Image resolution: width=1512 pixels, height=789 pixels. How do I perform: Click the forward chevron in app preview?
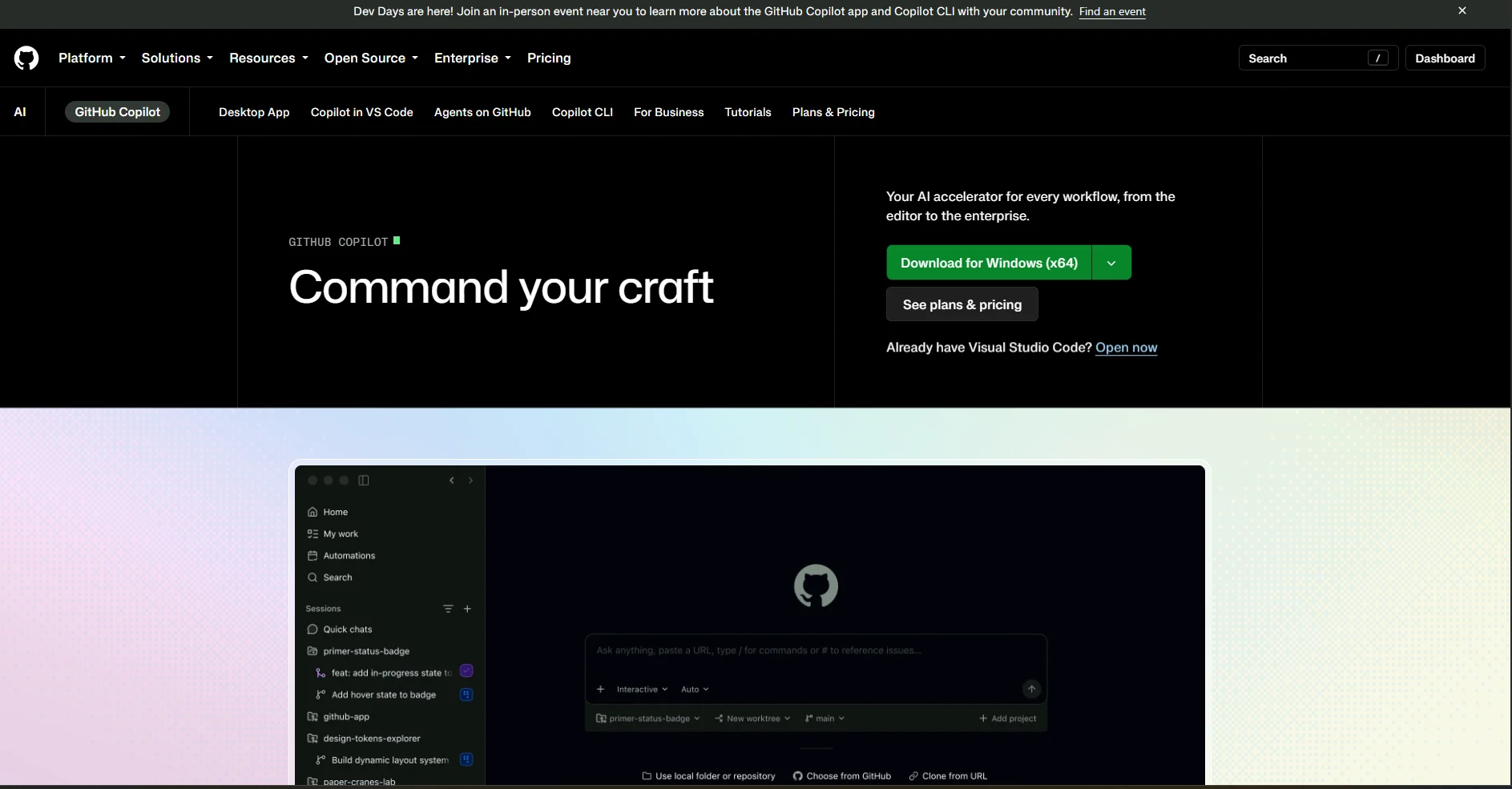pos(470,480)
